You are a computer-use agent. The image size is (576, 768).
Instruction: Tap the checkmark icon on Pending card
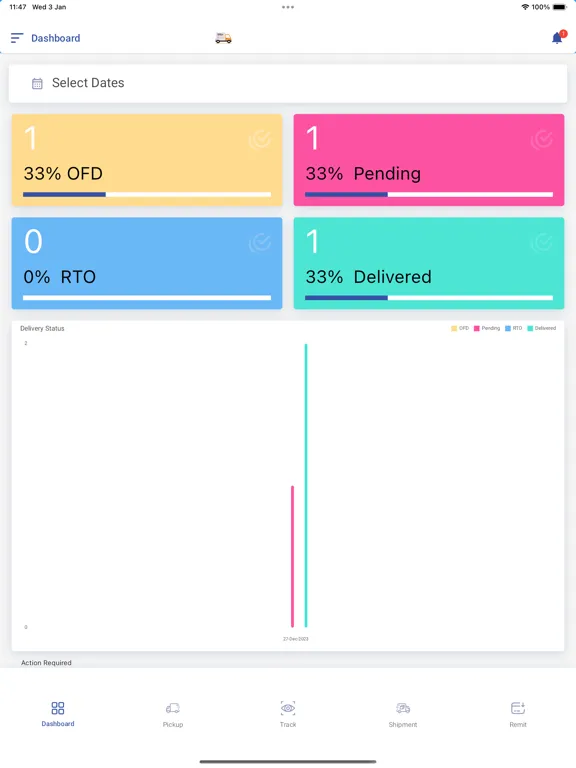542,140
